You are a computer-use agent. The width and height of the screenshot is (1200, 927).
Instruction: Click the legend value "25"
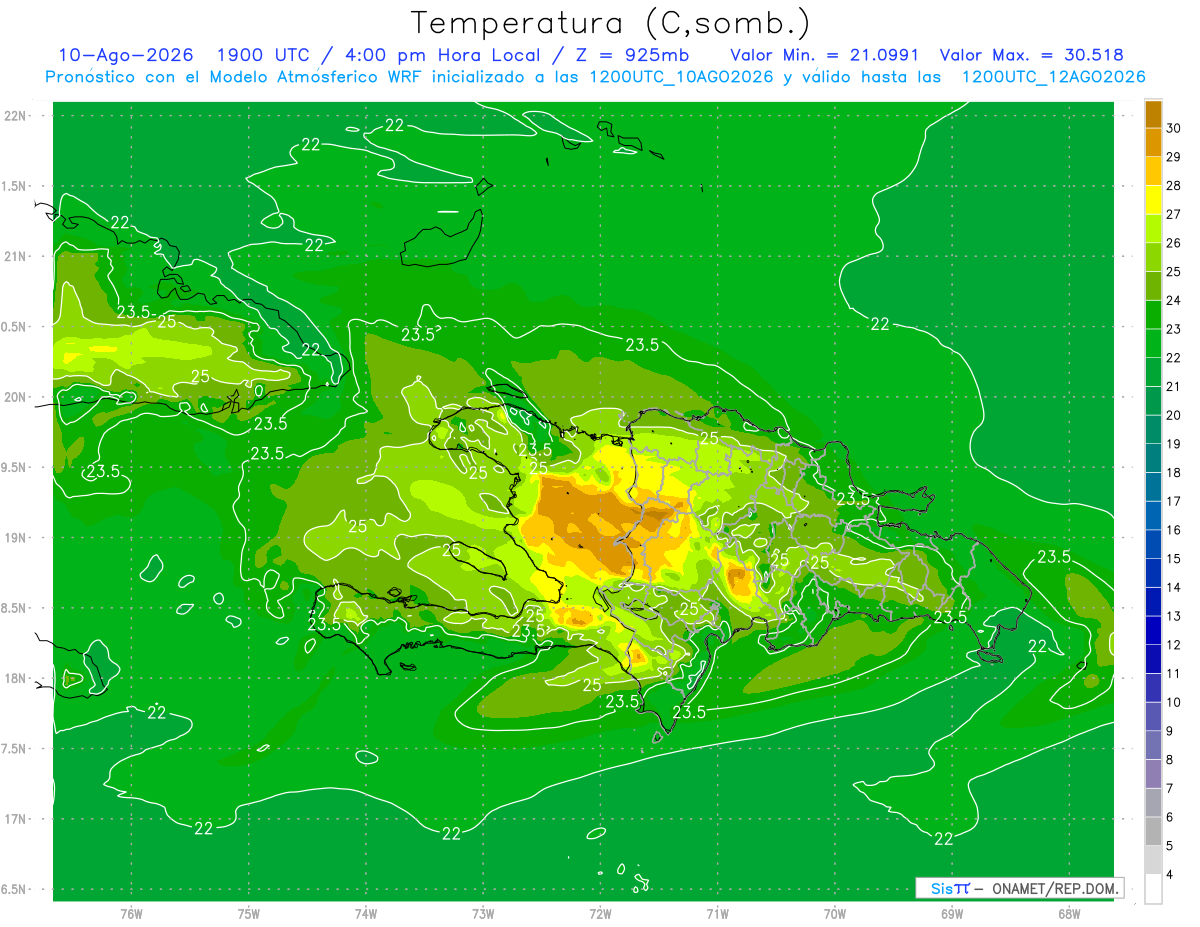click(1173, 271)
